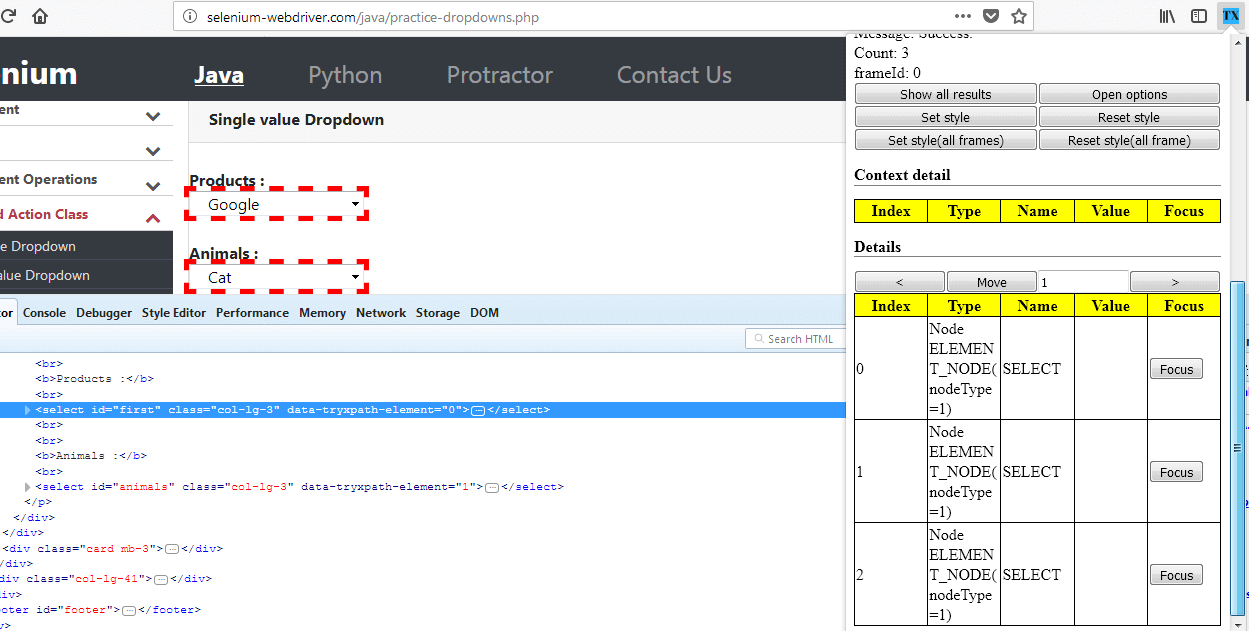1249x631 pixels.
Task: Bookmark this page with the star
Action: pyautogui.click(x=1017, y=16)
